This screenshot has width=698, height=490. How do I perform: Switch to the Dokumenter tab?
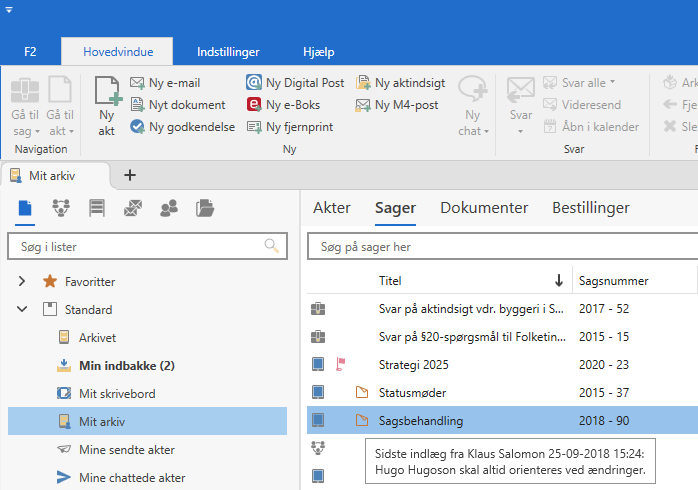click(x=484, y=208)
